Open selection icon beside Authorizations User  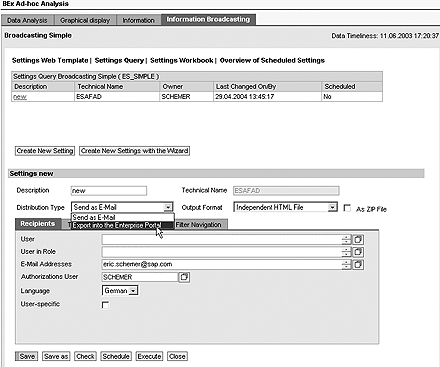[184, 277]
